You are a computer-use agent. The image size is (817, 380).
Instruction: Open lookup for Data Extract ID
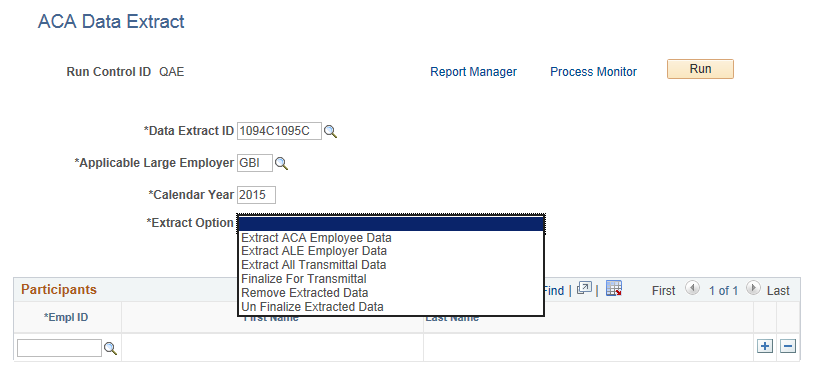[330, 132]
